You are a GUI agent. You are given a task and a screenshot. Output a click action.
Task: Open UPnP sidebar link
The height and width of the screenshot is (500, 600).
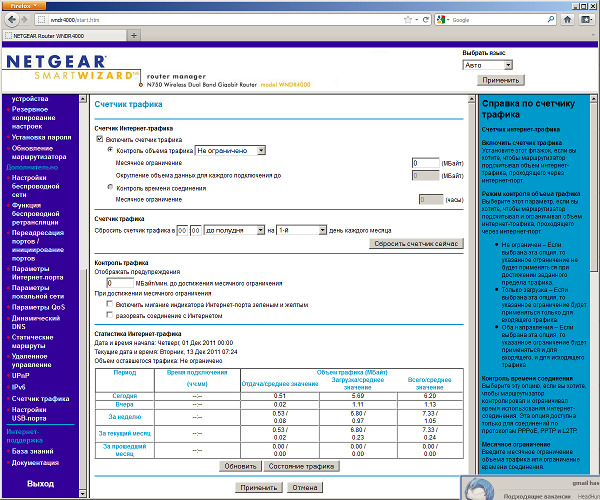click(20, 376)
